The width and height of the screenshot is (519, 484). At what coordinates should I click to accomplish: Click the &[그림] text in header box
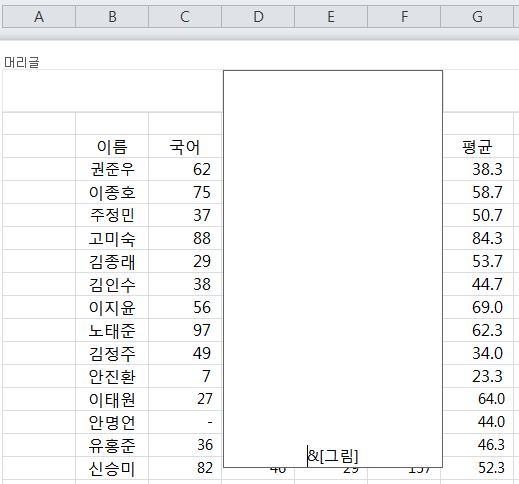pos(333,456)
